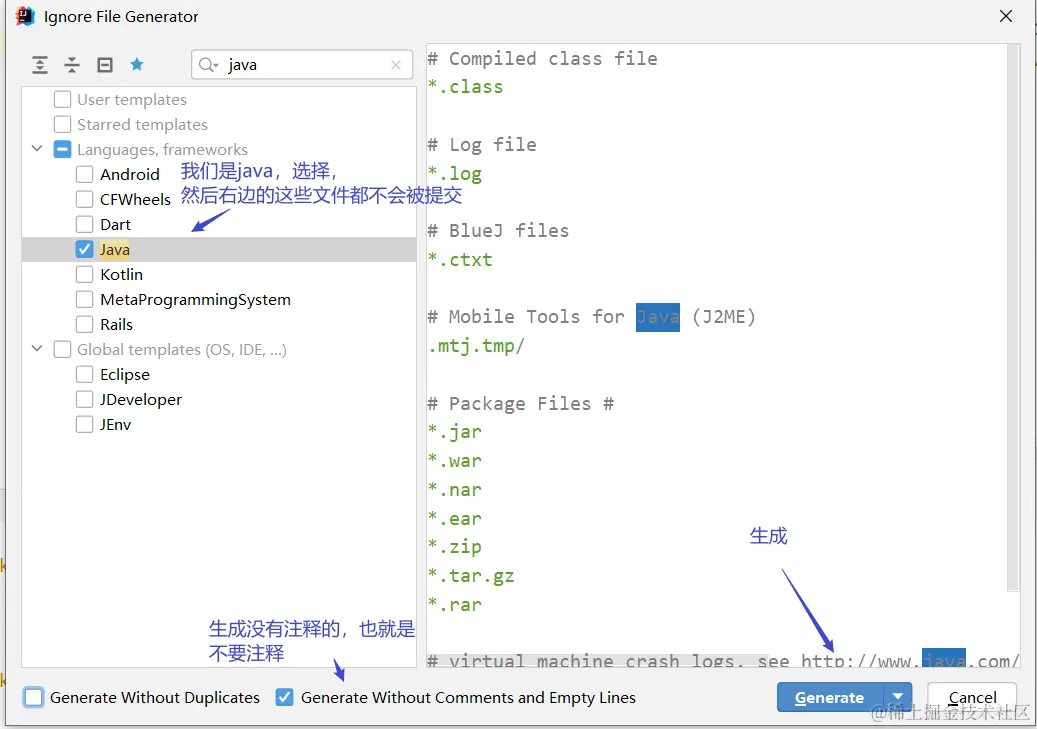This screenshot has width=1037, height=729.
Task: Collapse the Global templates tree node
Action: [37, 349]
